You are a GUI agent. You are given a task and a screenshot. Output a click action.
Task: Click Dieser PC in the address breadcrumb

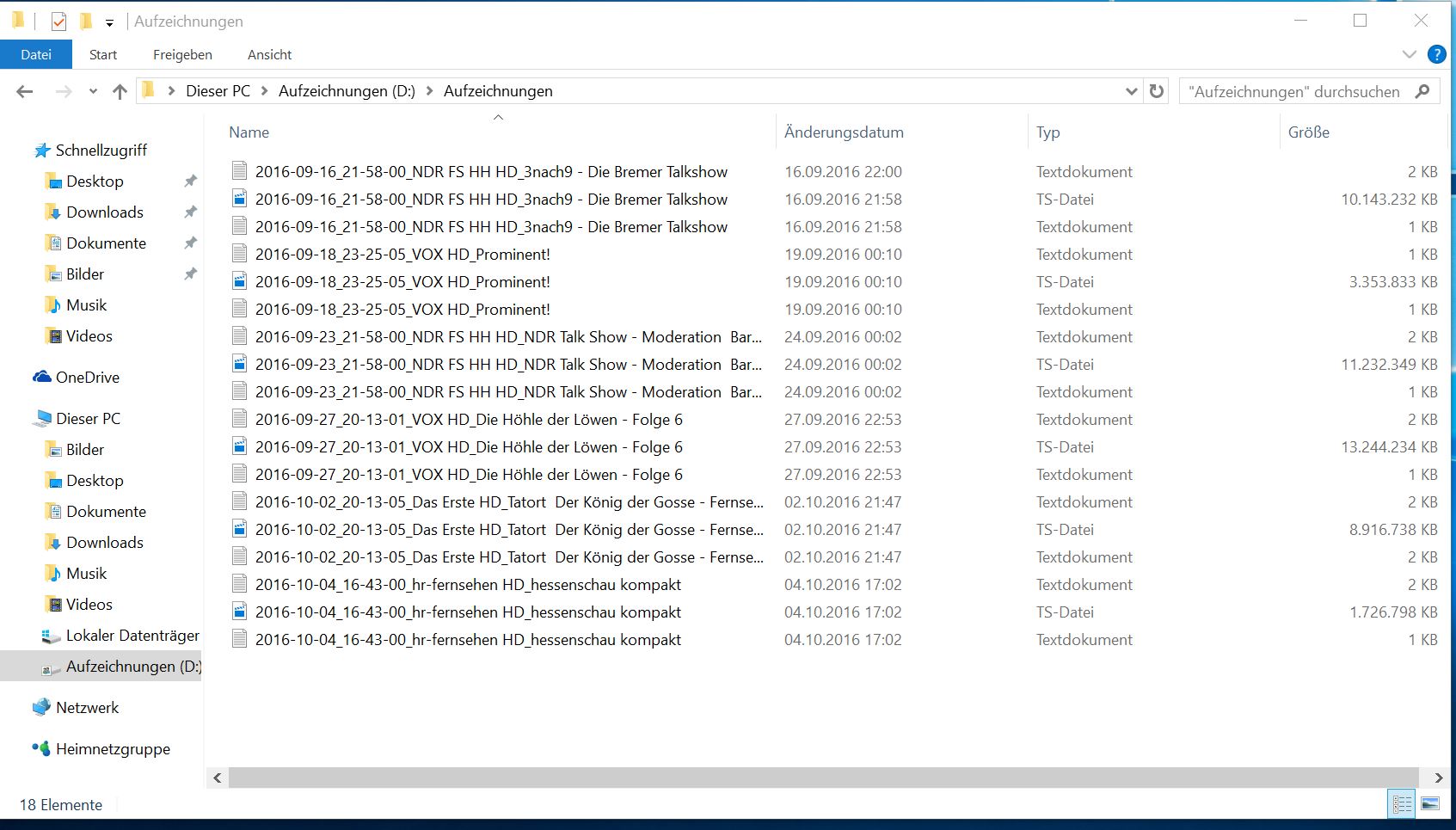coord(218,91)
